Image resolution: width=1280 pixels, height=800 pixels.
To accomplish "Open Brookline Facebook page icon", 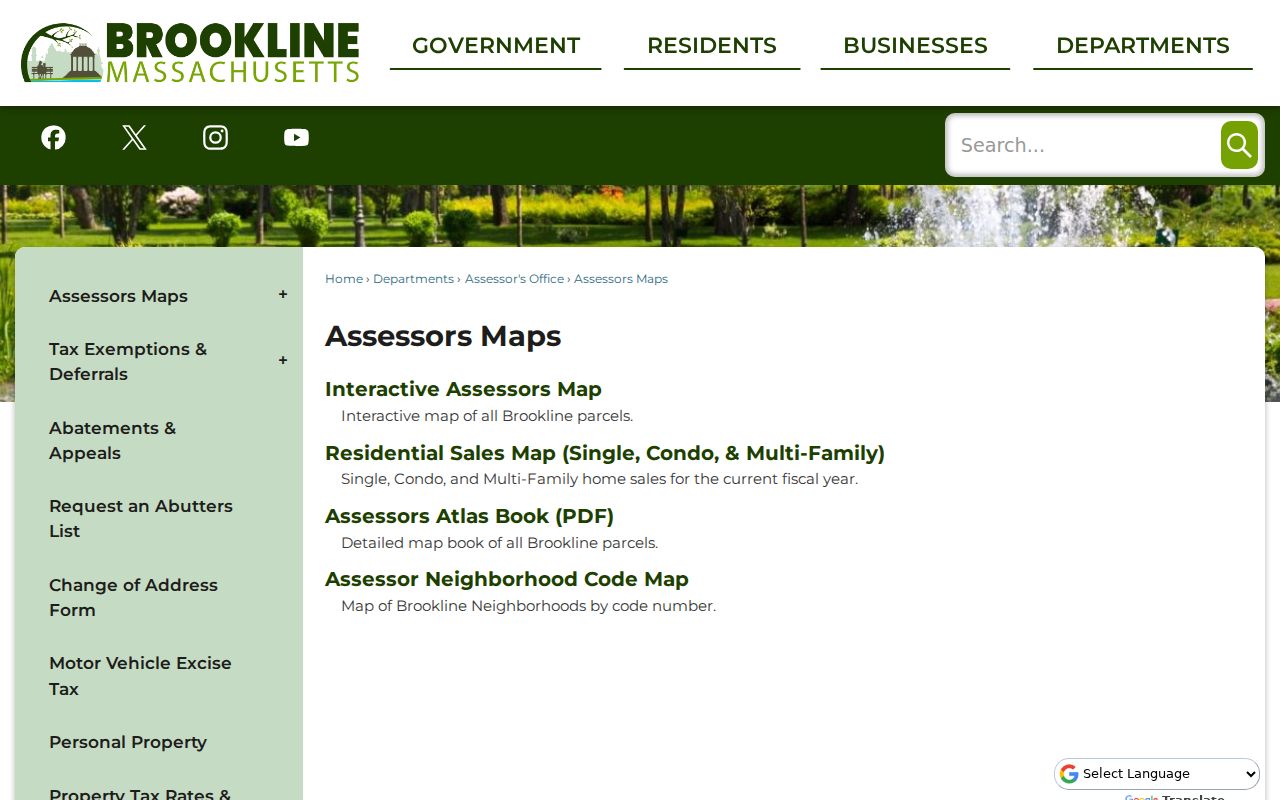I will pyautogui.click(x=54, y=138).
